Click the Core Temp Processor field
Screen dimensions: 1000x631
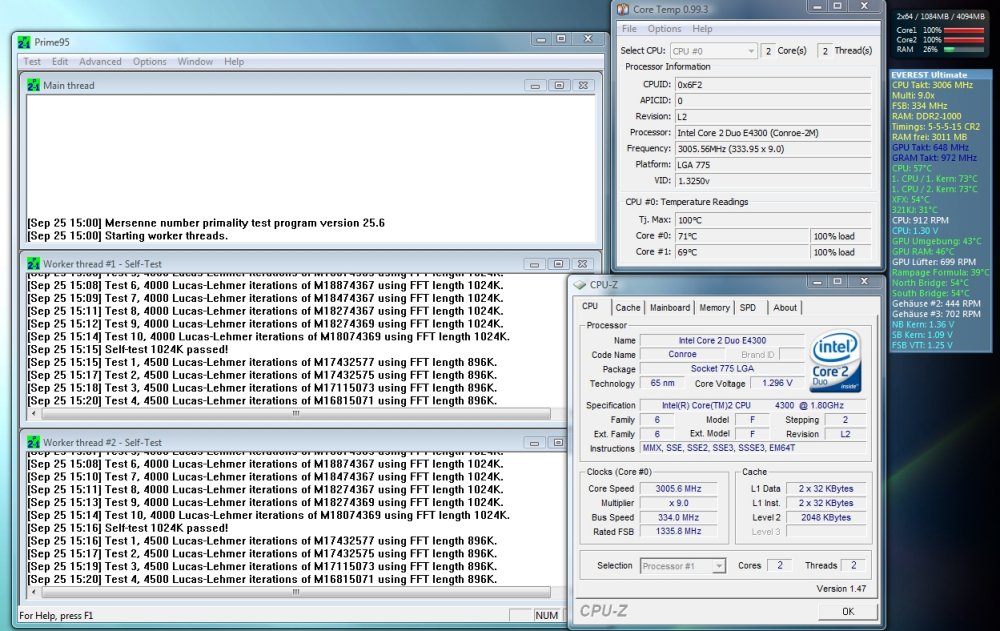coord(773,133)
